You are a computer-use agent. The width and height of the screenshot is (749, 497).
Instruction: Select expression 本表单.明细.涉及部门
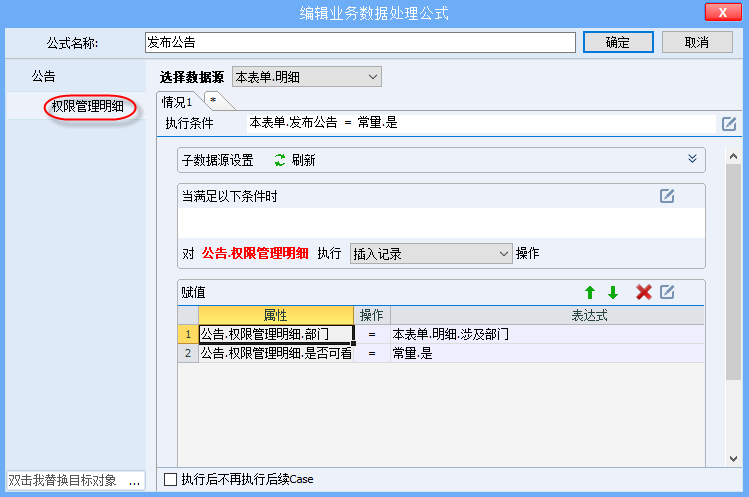[x=547, y=334]
